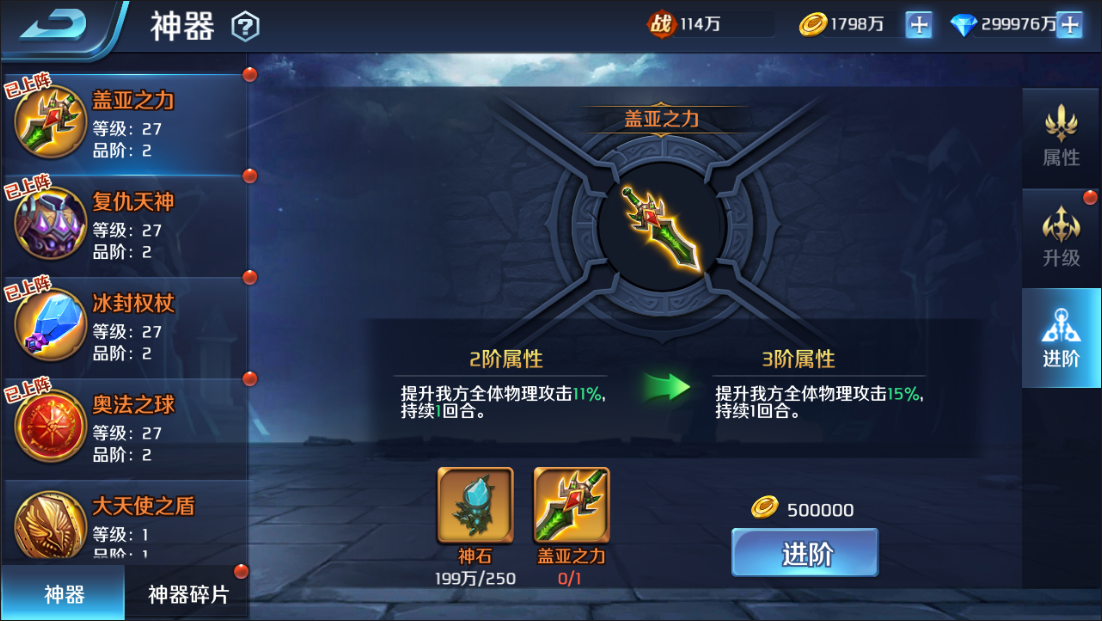Switch to the 升级 side tab
The image size is (1102, 621).
(x=1061, y=237)
